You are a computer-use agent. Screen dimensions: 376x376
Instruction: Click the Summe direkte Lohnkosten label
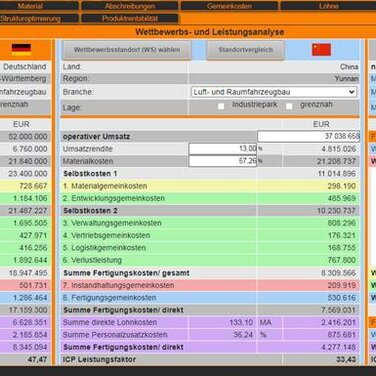click(x=110, y=322)
